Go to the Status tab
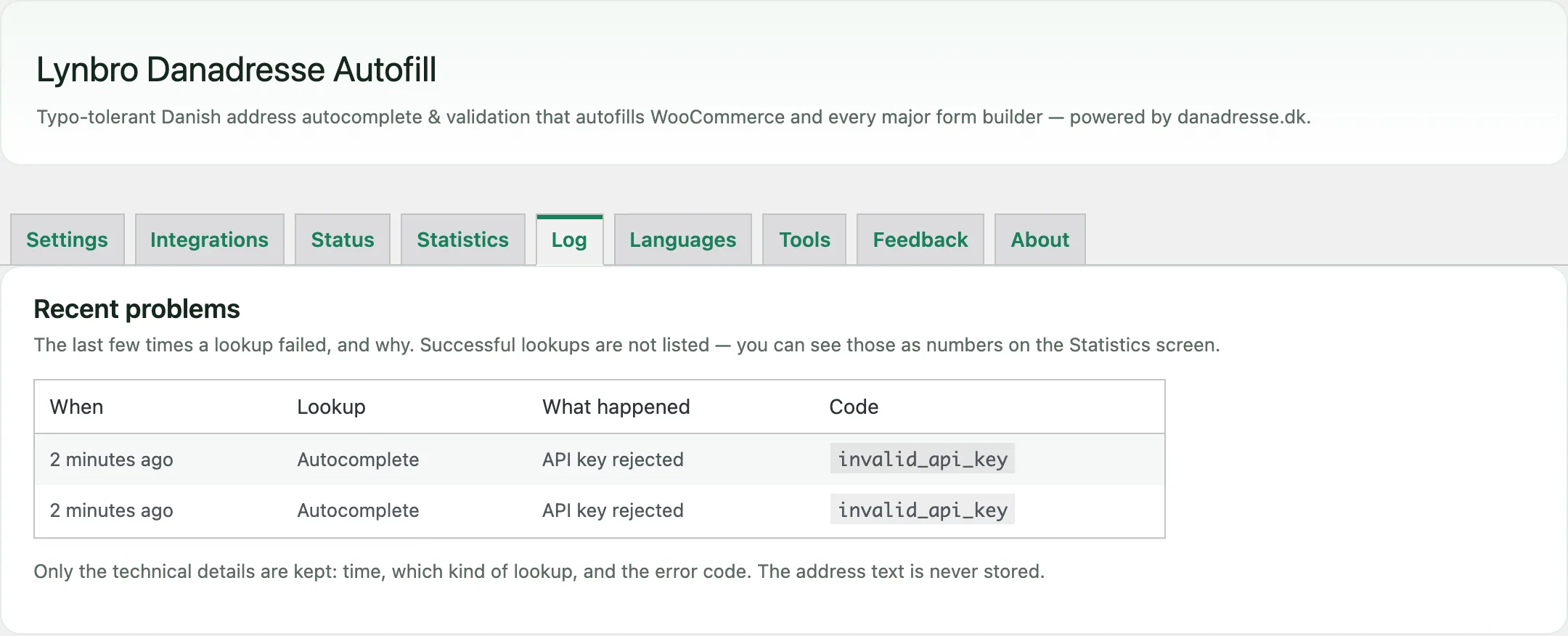 coord(343,240)
